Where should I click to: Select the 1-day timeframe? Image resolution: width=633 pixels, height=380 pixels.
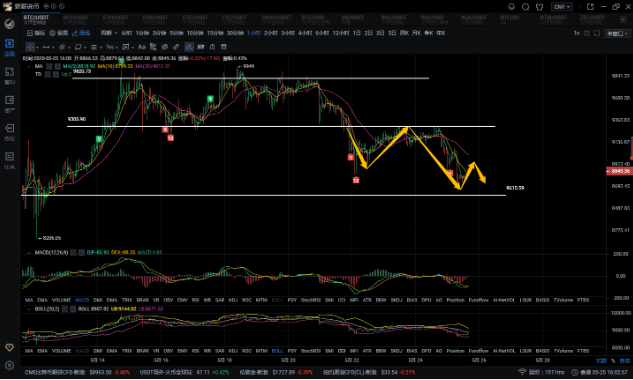[x=356, y=33]
